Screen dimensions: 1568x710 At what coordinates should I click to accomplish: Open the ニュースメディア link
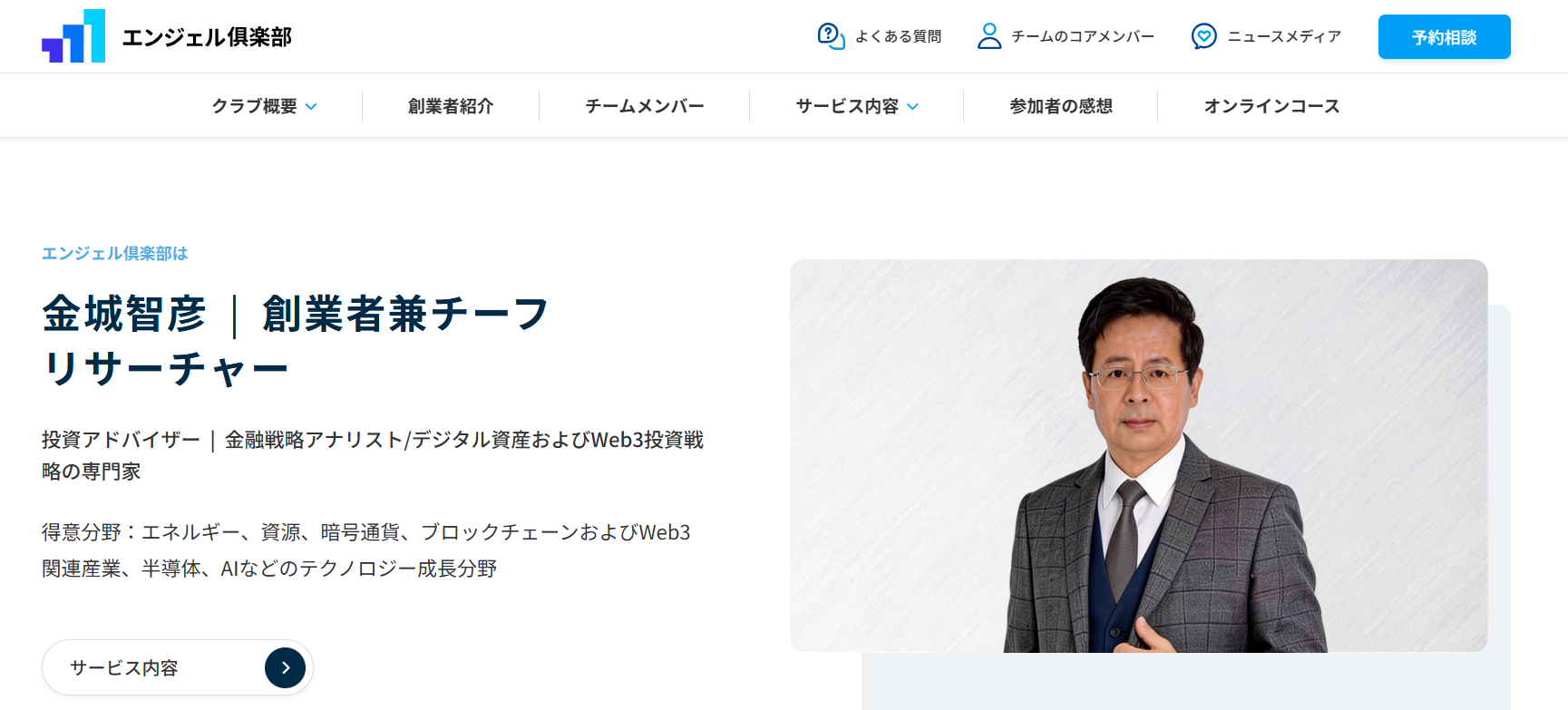[1284, 36]
